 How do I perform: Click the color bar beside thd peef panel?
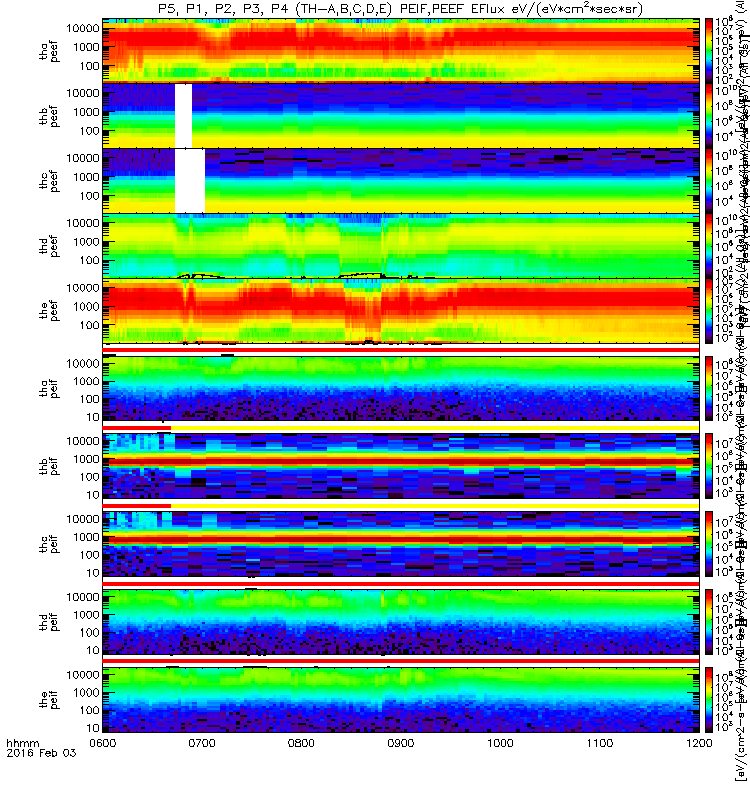709,246
